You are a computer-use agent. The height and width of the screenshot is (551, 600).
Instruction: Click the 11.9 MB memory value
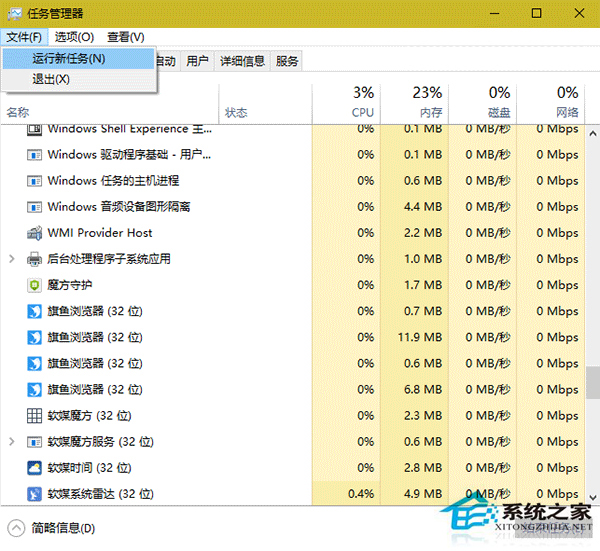tap(420, 337)
